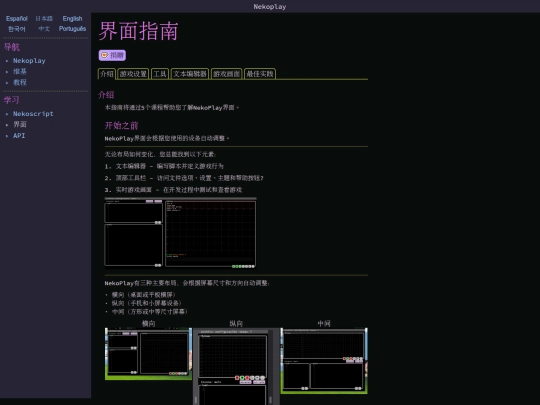The height and width of the screenshot is (405, 540).
Task: Switch language to Español
Action: (17, 19)
